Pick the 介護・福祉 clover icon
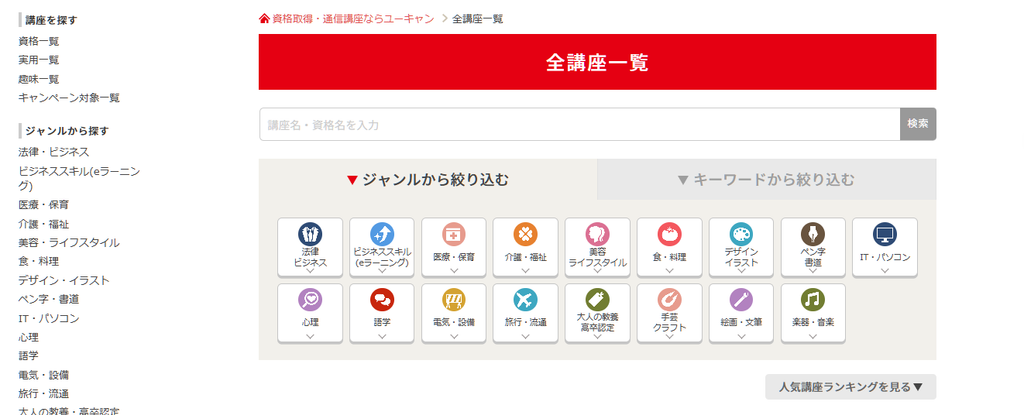The height and width of the screenshot is (415, 1024). [526, 234]
